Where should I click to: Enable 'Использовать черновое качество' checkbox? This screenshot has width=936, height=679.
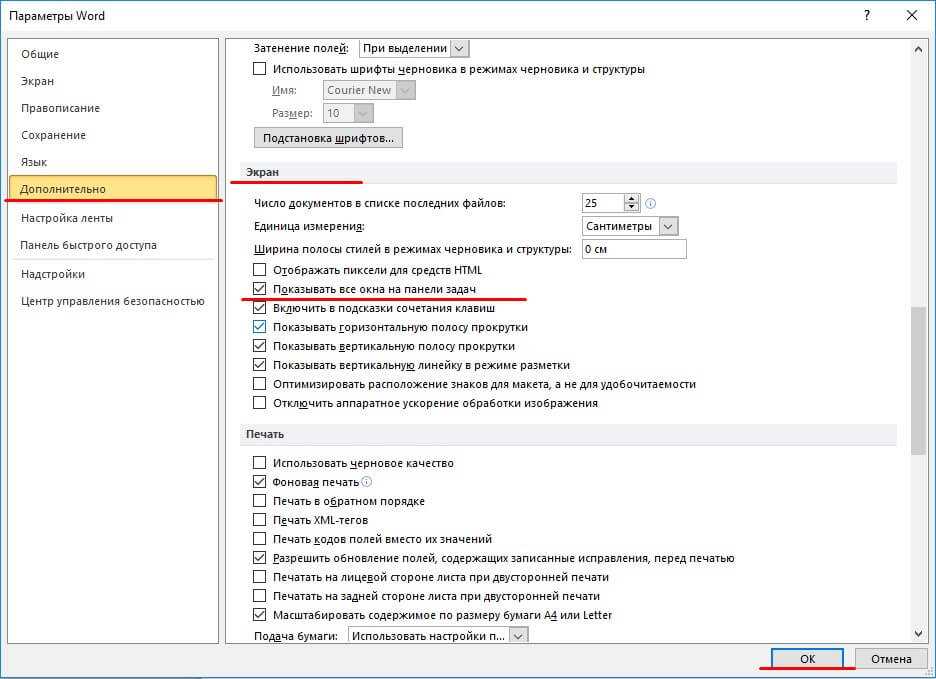coord(260,463)
